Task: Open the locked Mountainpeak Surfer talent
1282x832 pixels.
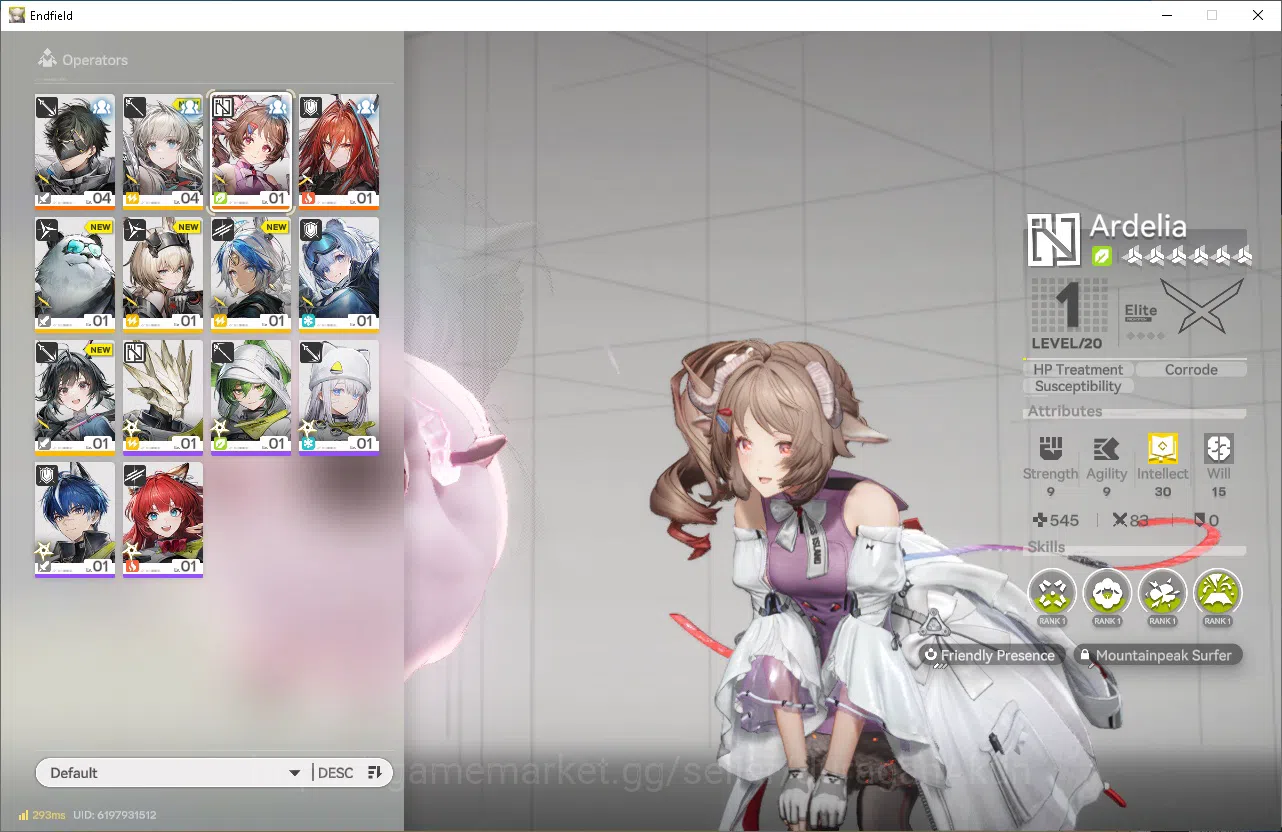Action: [x=1158, y=656]
